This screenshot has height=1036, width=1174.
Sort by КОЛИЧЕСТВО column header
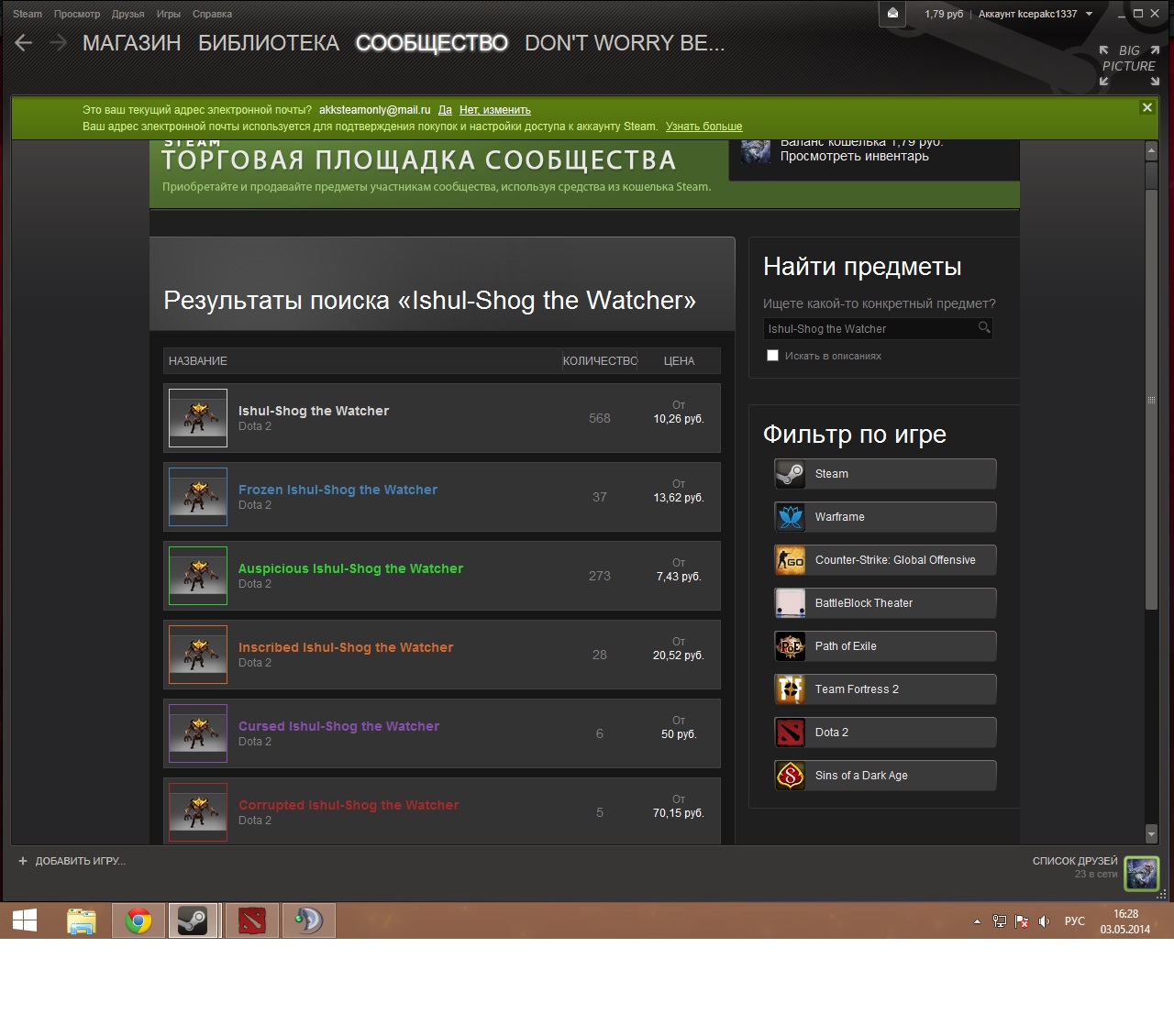600,361
